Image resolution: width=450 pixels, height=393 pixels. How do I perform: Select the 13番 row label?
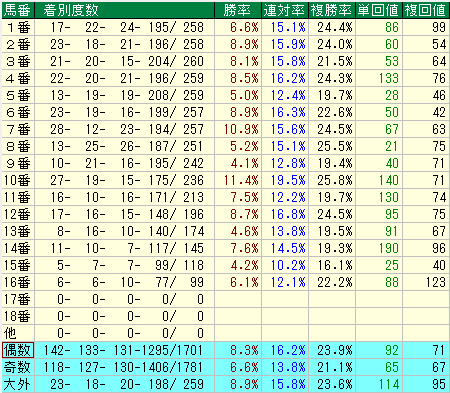(x=18, y=231)
